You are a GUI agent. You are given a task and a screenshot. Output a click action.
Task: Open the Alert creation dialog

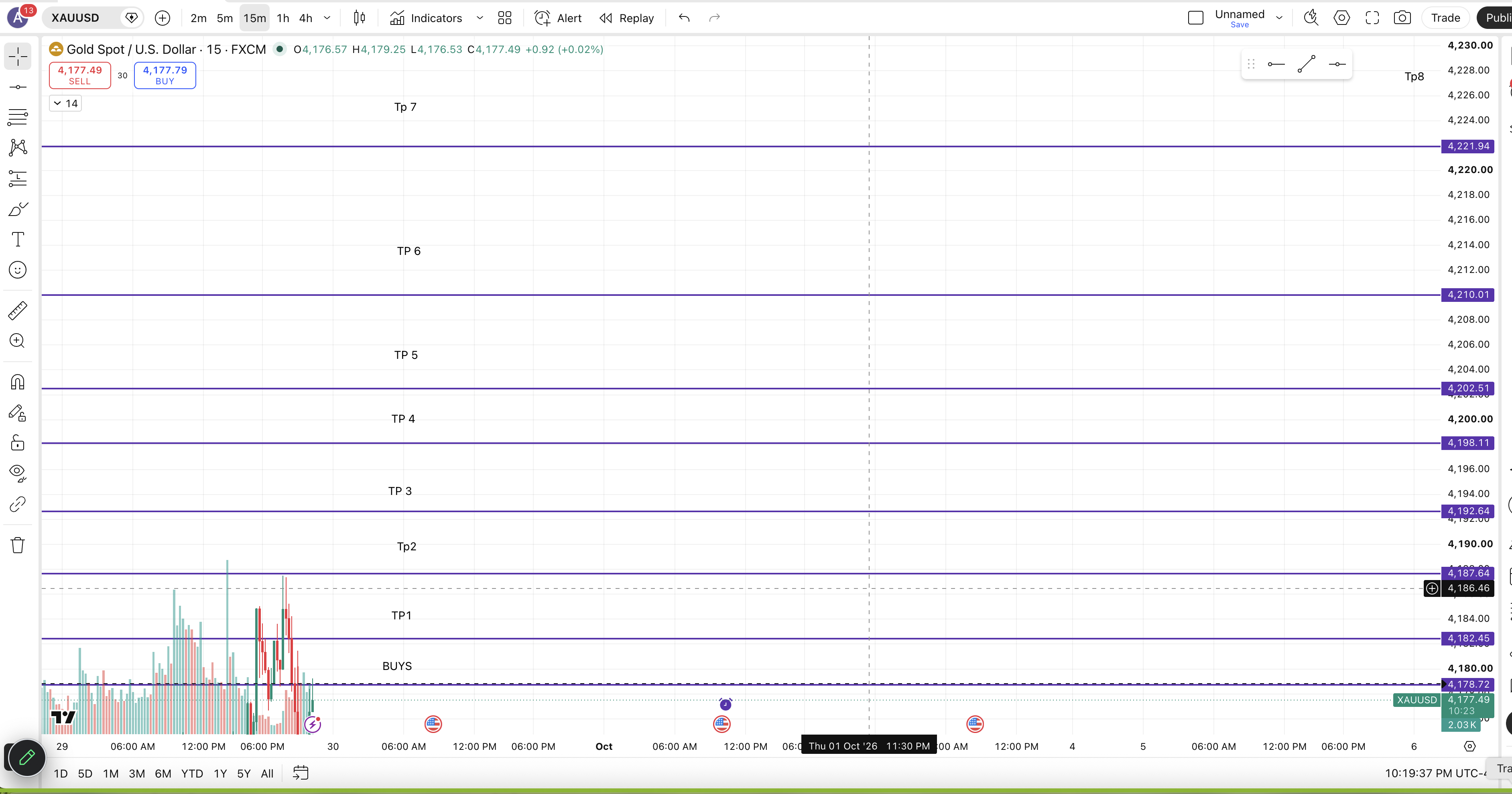[558, 18]
